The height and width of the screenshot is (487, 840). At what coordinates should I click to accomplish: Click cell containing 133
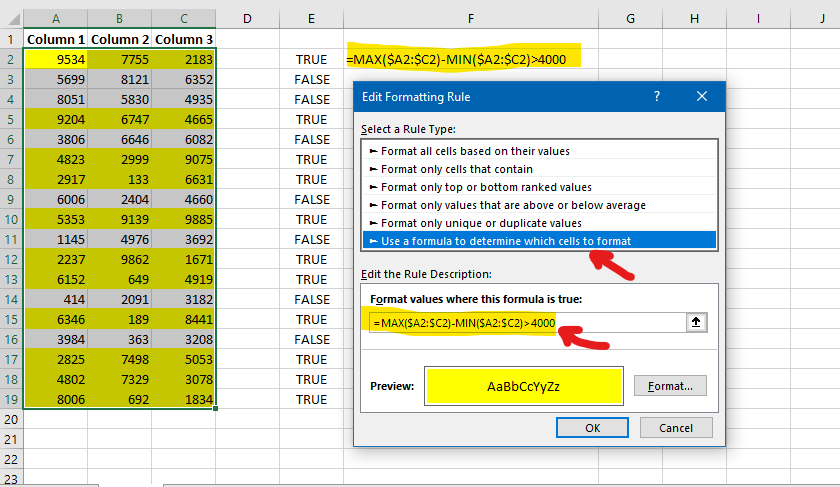(x=119, y=179)
